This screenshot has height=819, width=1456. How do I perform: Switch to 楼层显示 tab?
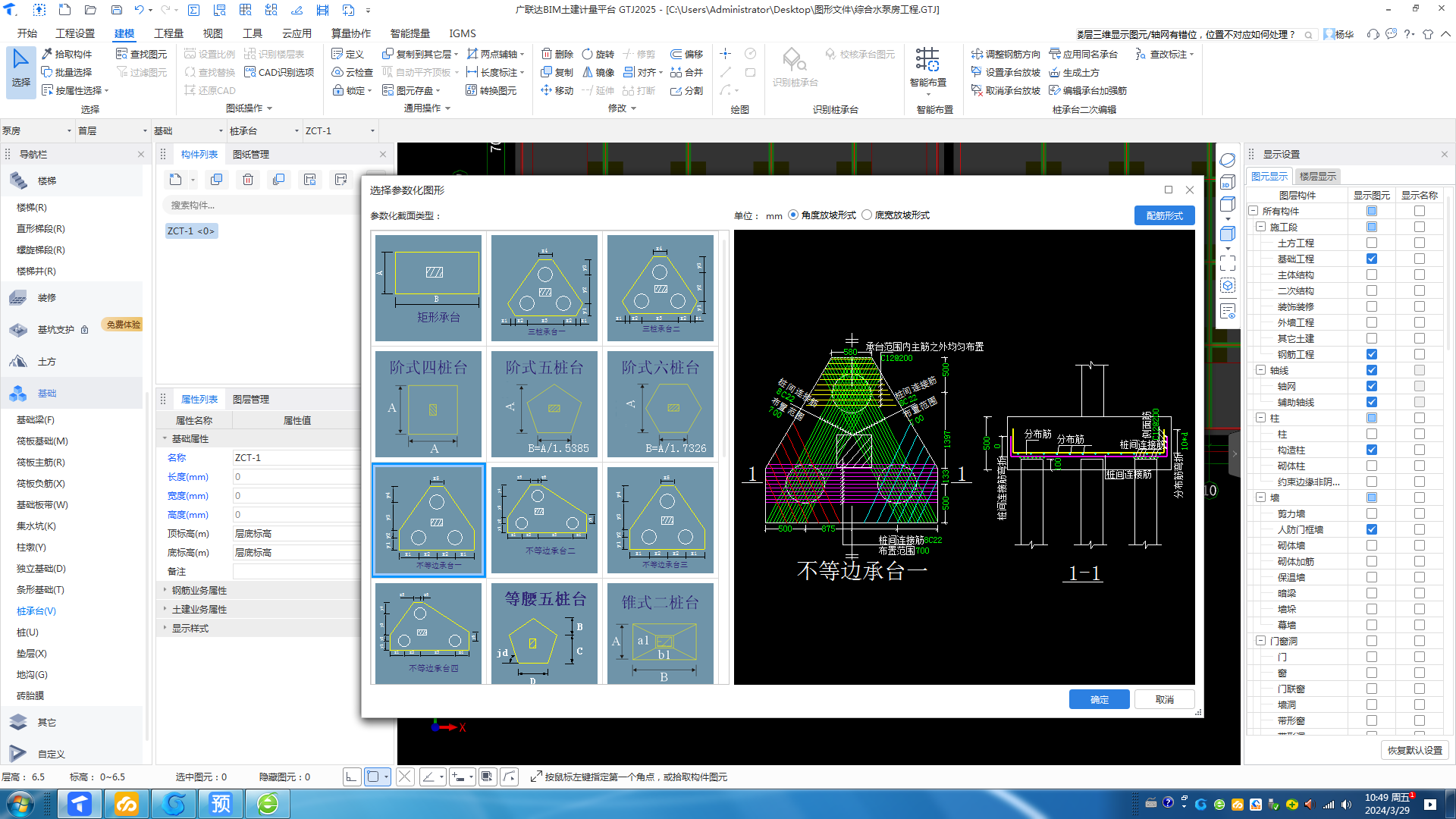point(1318,176)
